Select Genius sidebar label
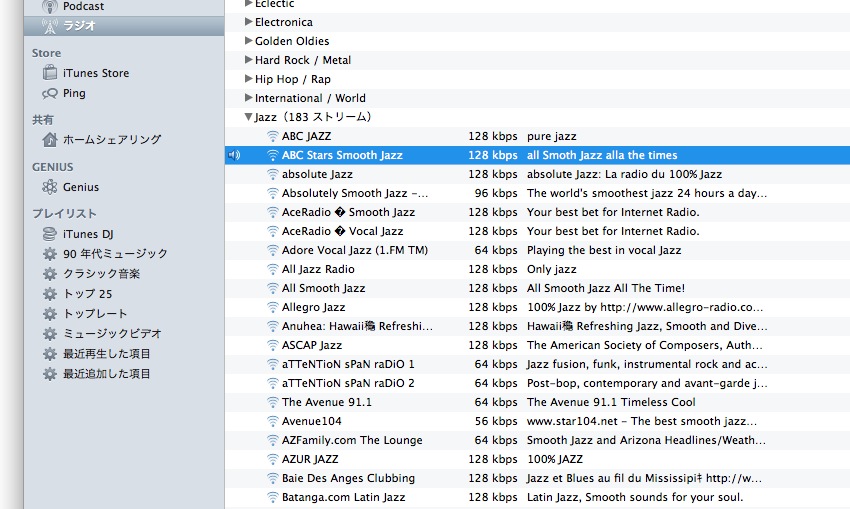Screen dimensions: 850x509 (x=81, y=187)
